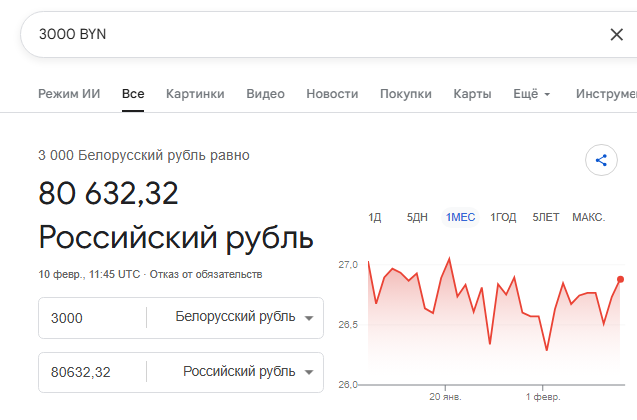Image resolution: width=637 pixels, height=420 pixels.
Task: Clear the search query with the X icon
Action: point(616,34)
